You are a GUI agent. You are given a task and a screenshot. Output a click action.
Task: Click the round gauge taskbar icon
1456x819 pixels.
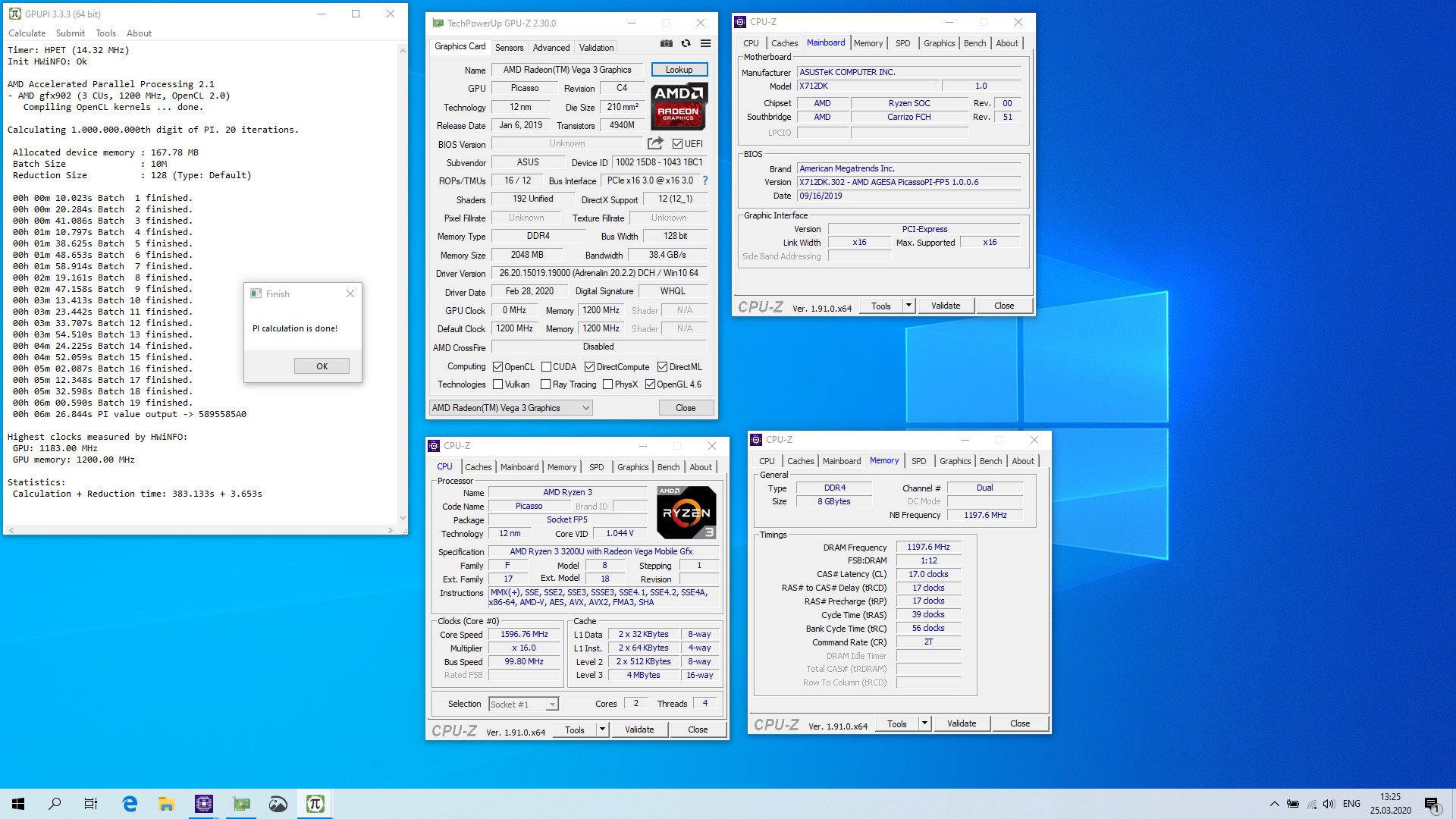278,804
